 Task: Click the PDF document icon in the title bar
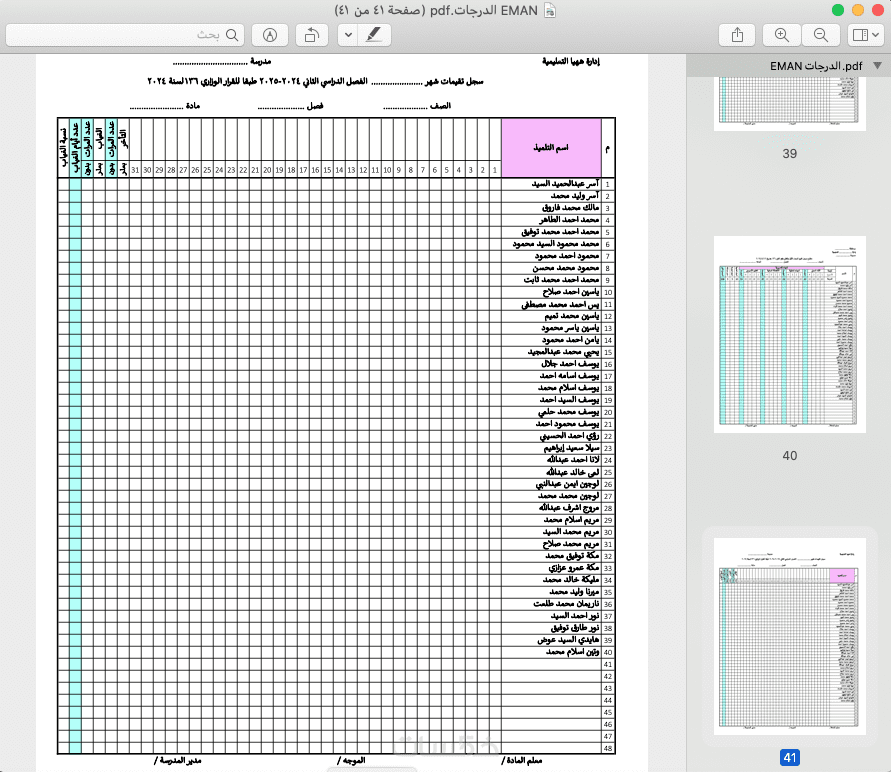549,10
